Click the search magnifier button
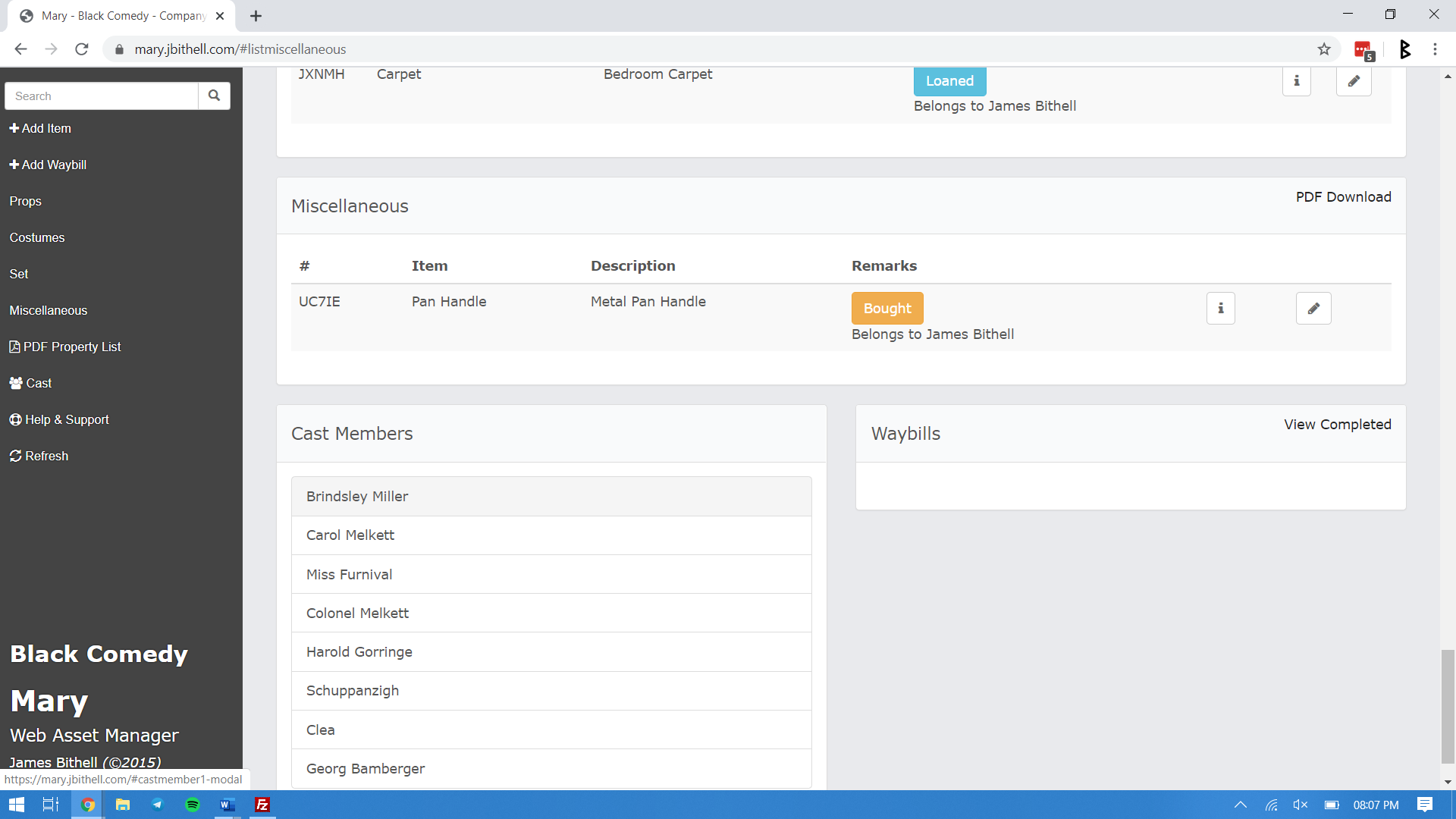Screen dimensions: 1456x819 pyautogui.click(x=214, y=96)
